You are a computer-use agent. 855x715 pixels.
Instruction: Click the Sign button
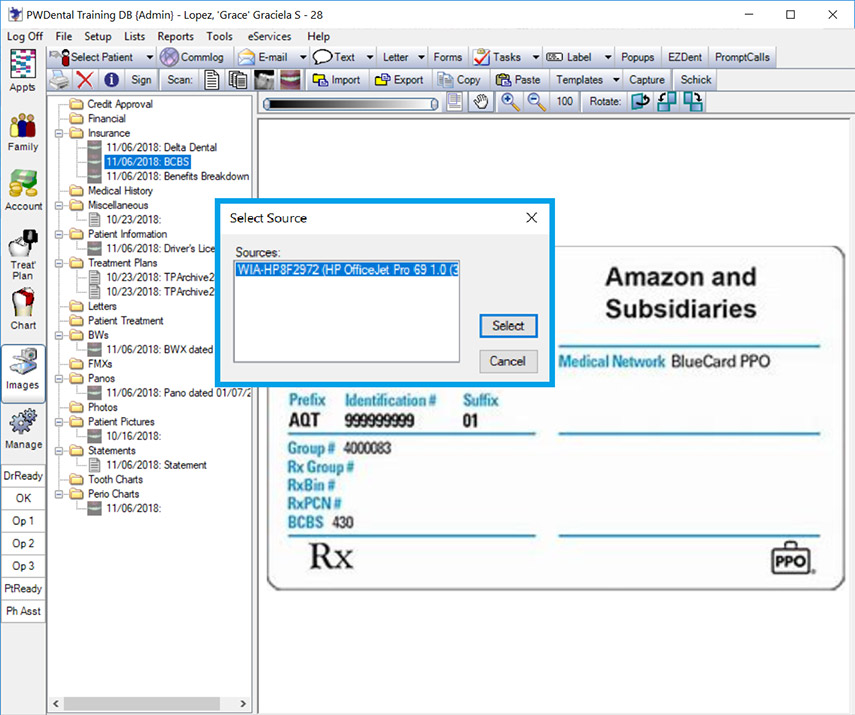tap(141, 80)
